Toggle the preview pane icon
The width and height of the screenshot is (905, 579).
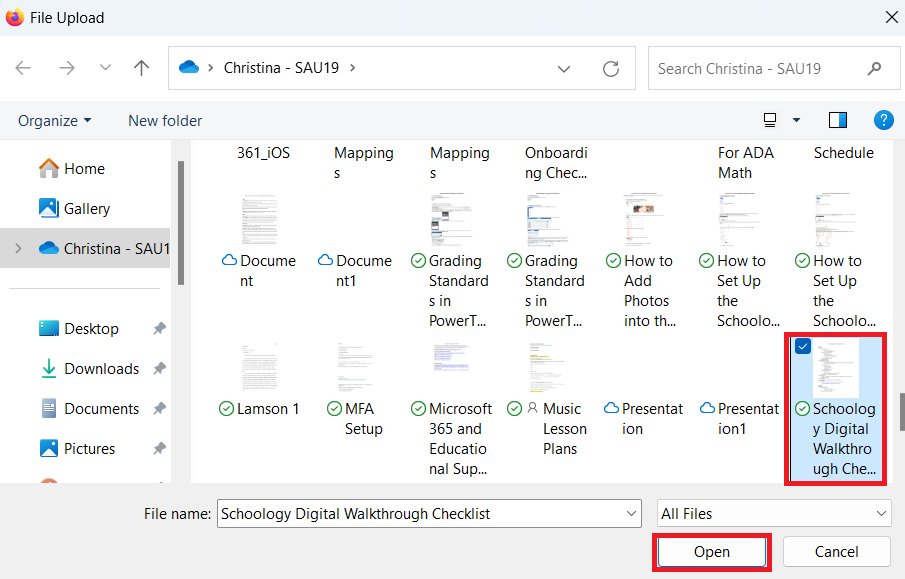pos(838,120)
